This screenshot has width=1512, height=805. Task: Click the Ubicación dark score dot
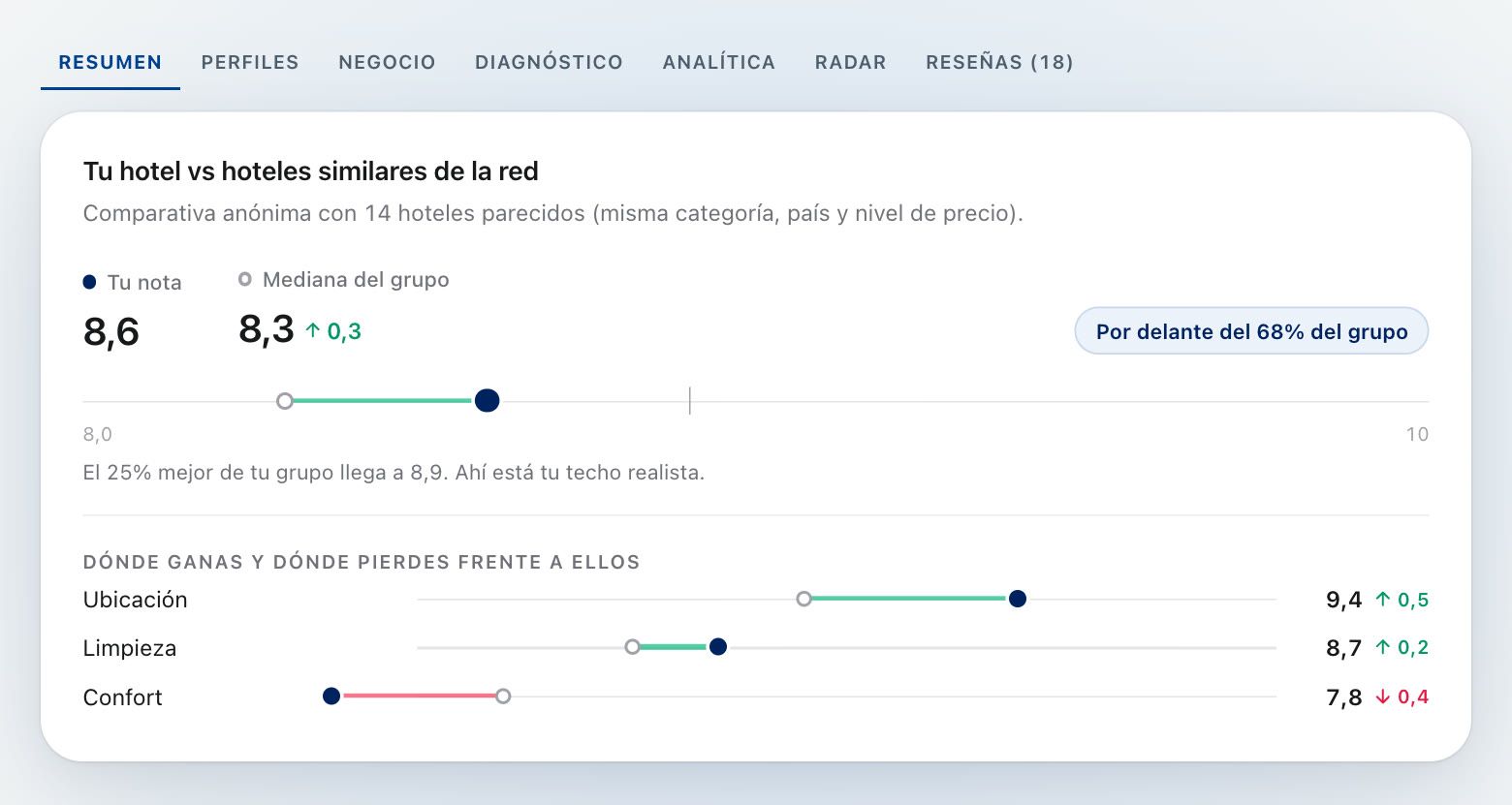tap(1018, 599)
